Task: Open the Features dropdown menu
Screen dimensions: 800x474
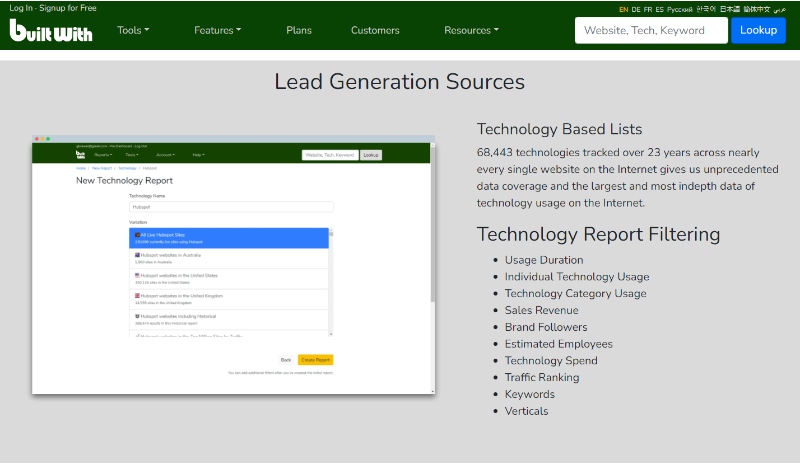Action: coord(217,30)
